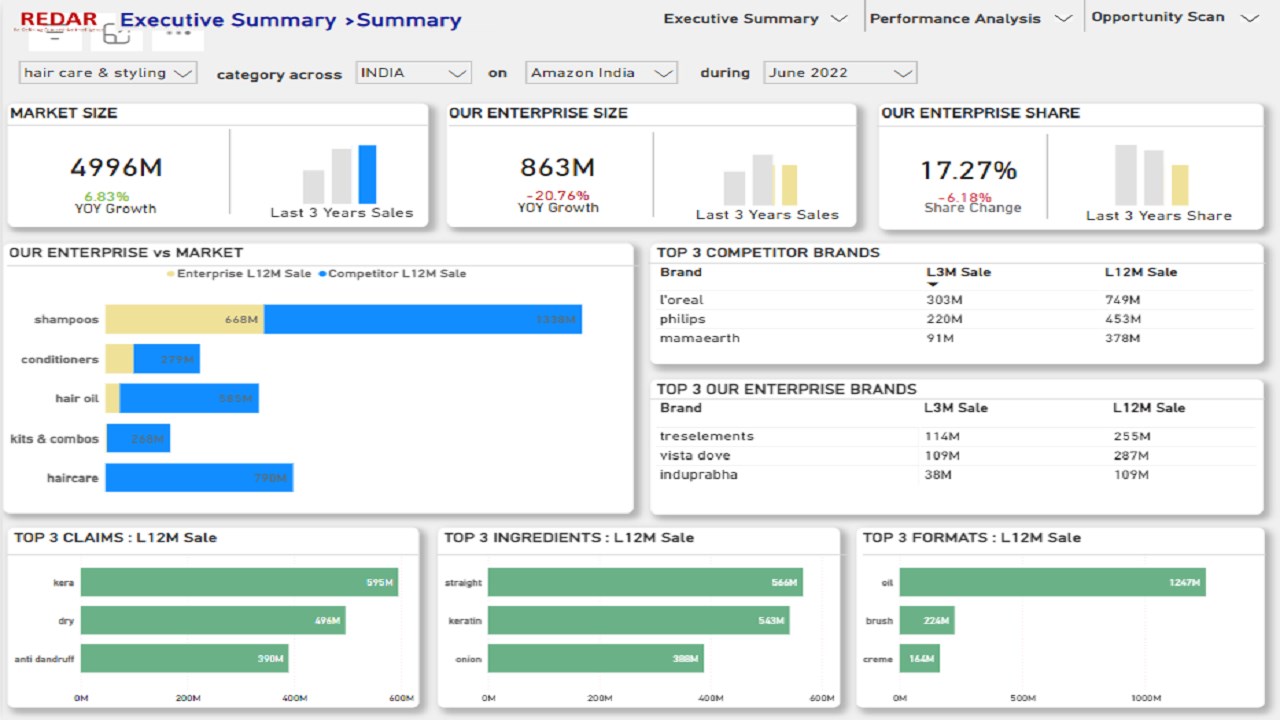The image size is (1280, 720).
Task: Sort competitor brands by L12M Sale header
Action: point(1140,272)
